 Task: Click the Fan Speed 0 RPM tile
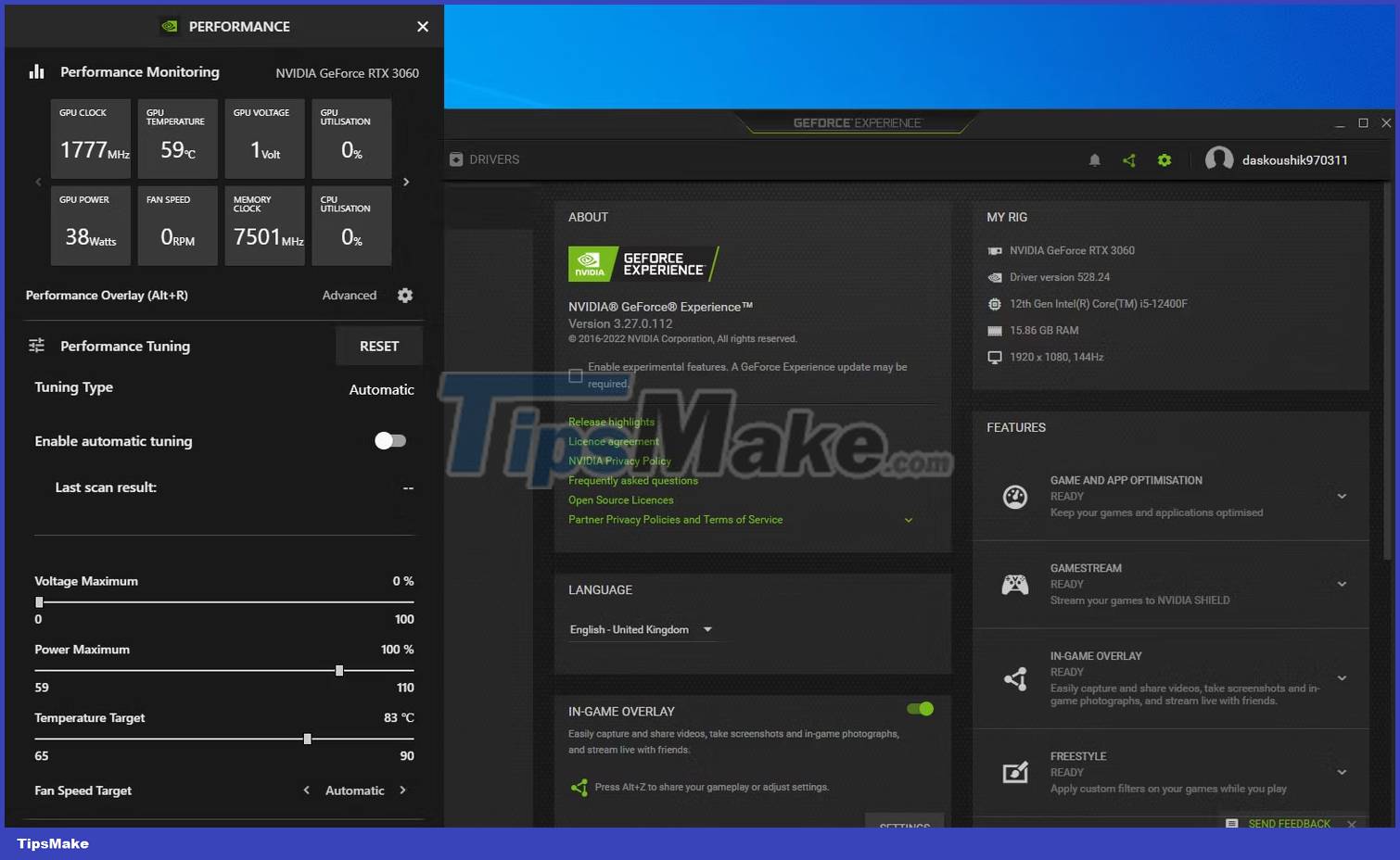178,226
